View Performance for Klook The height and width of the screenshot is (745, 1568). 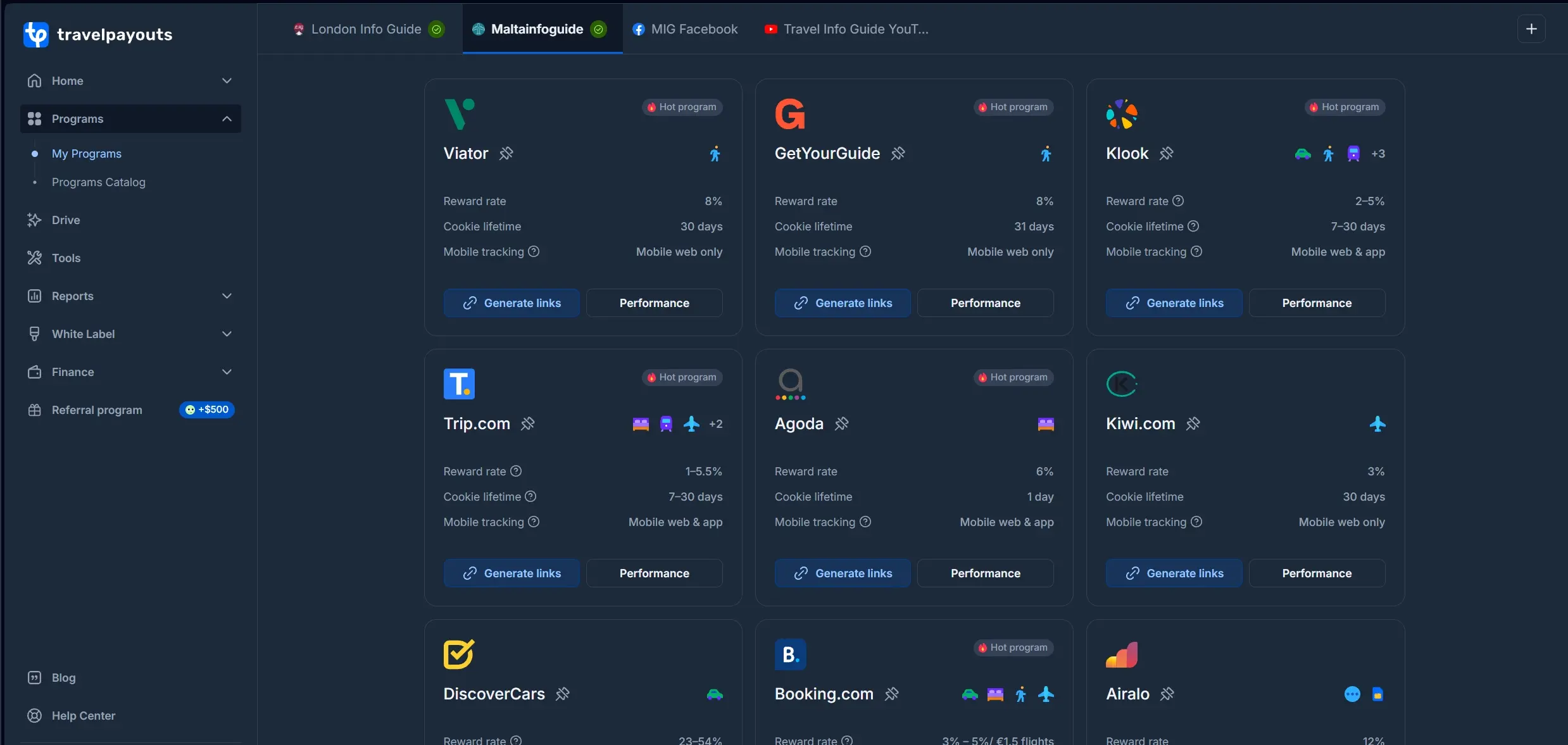1317,303
